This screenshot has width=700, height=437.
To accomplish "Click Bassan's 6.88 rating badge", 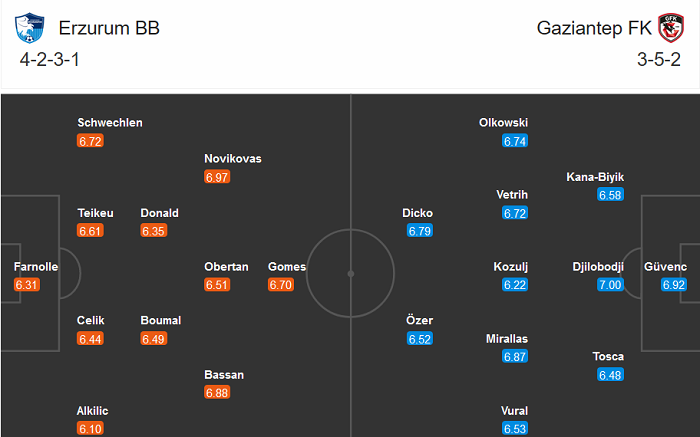I will pyautogui.click(x=217, y=393).
